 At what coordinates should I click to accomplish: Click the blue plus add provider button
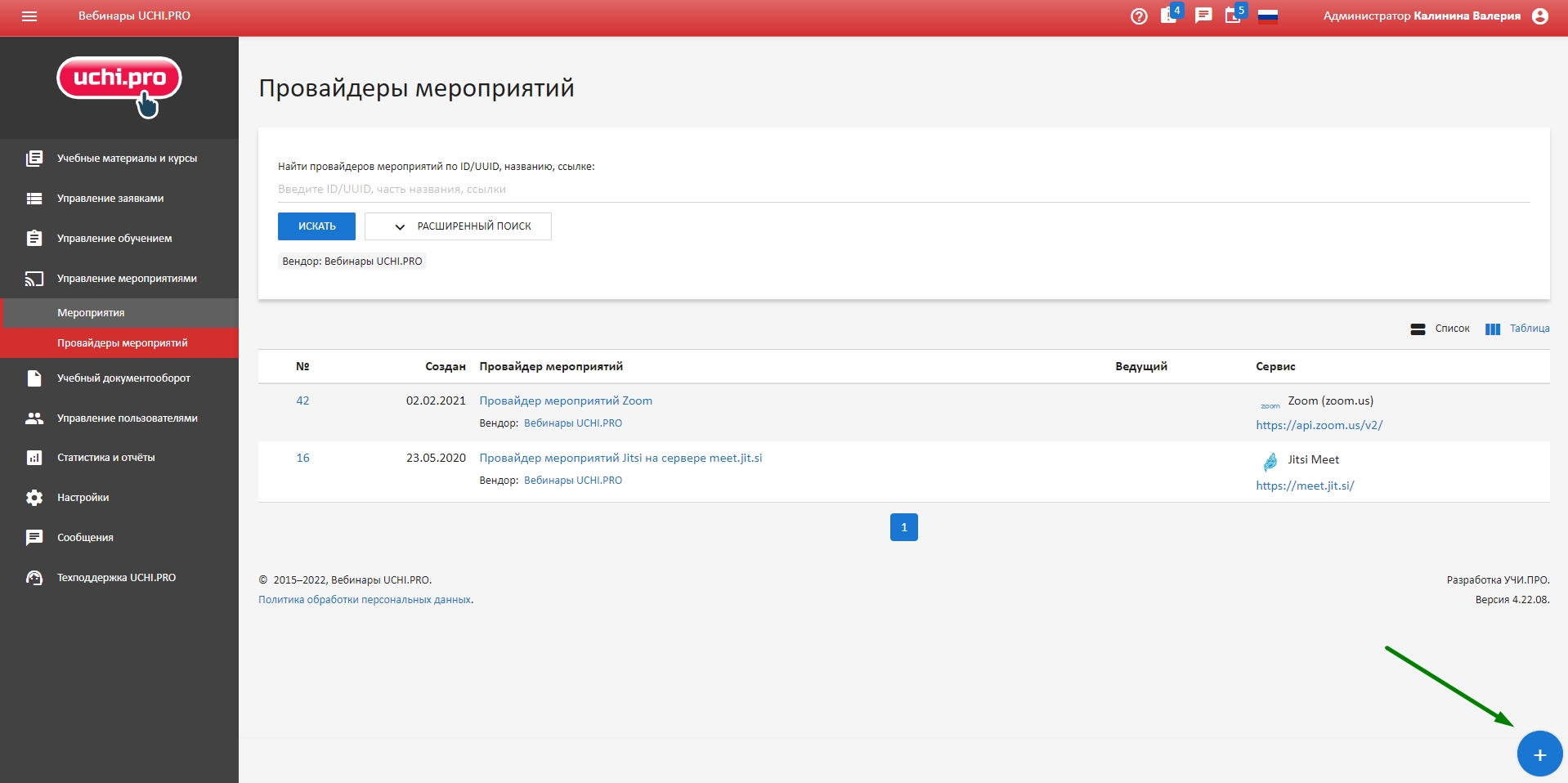point(1539,754)
